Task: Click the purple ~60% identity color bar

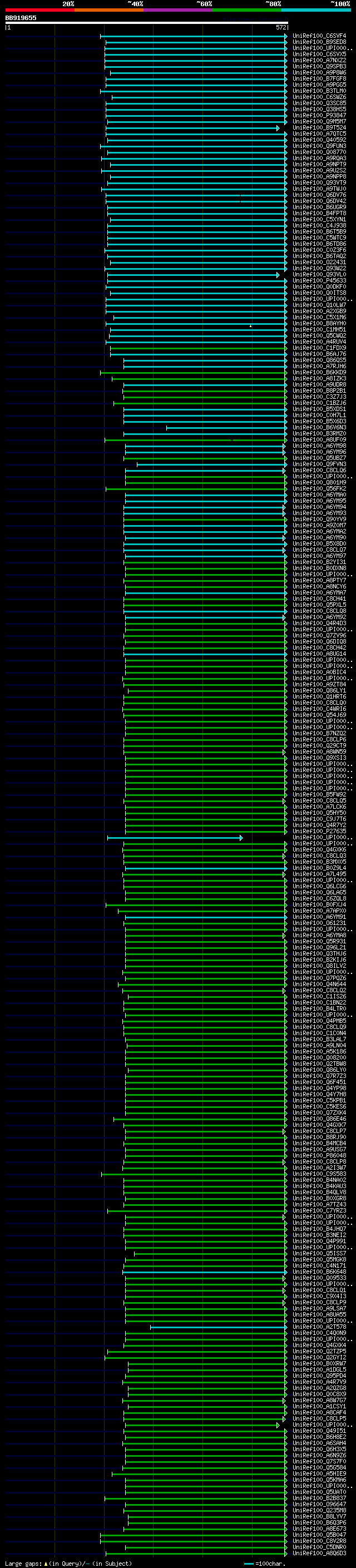Action: [179, 10]
